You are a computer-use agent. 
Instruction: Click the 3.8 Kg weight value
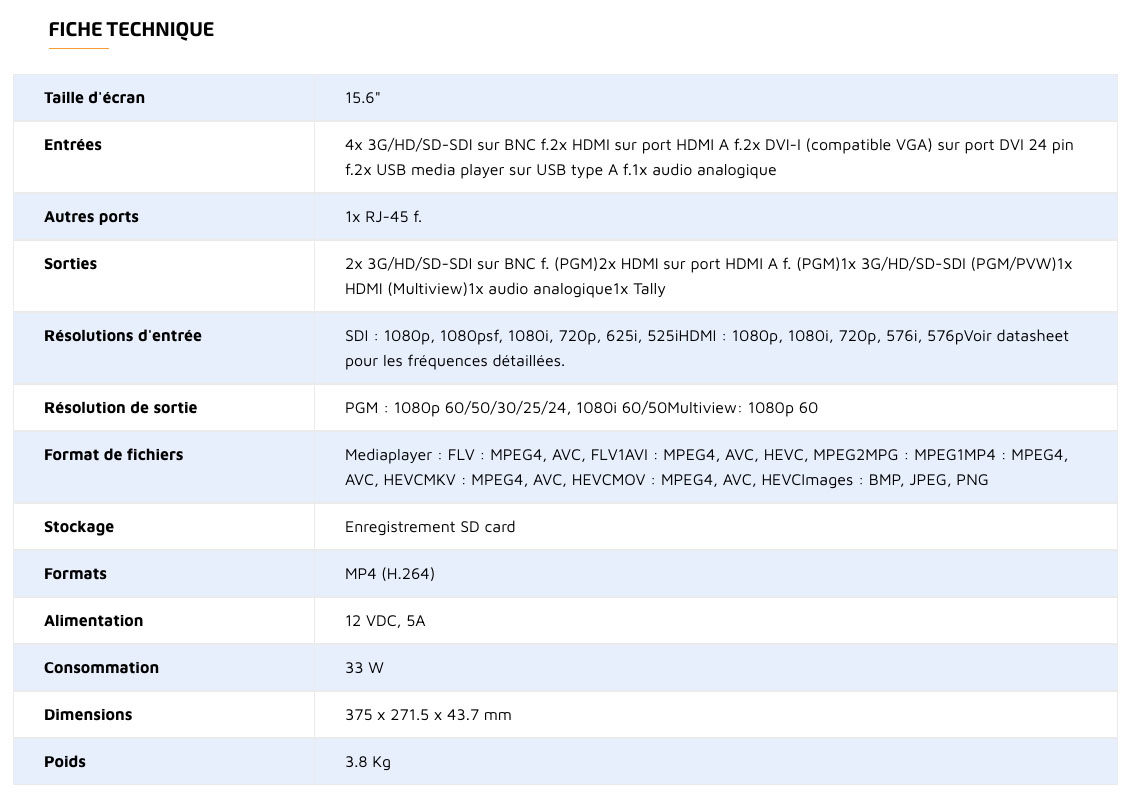(x=368, y=762)
